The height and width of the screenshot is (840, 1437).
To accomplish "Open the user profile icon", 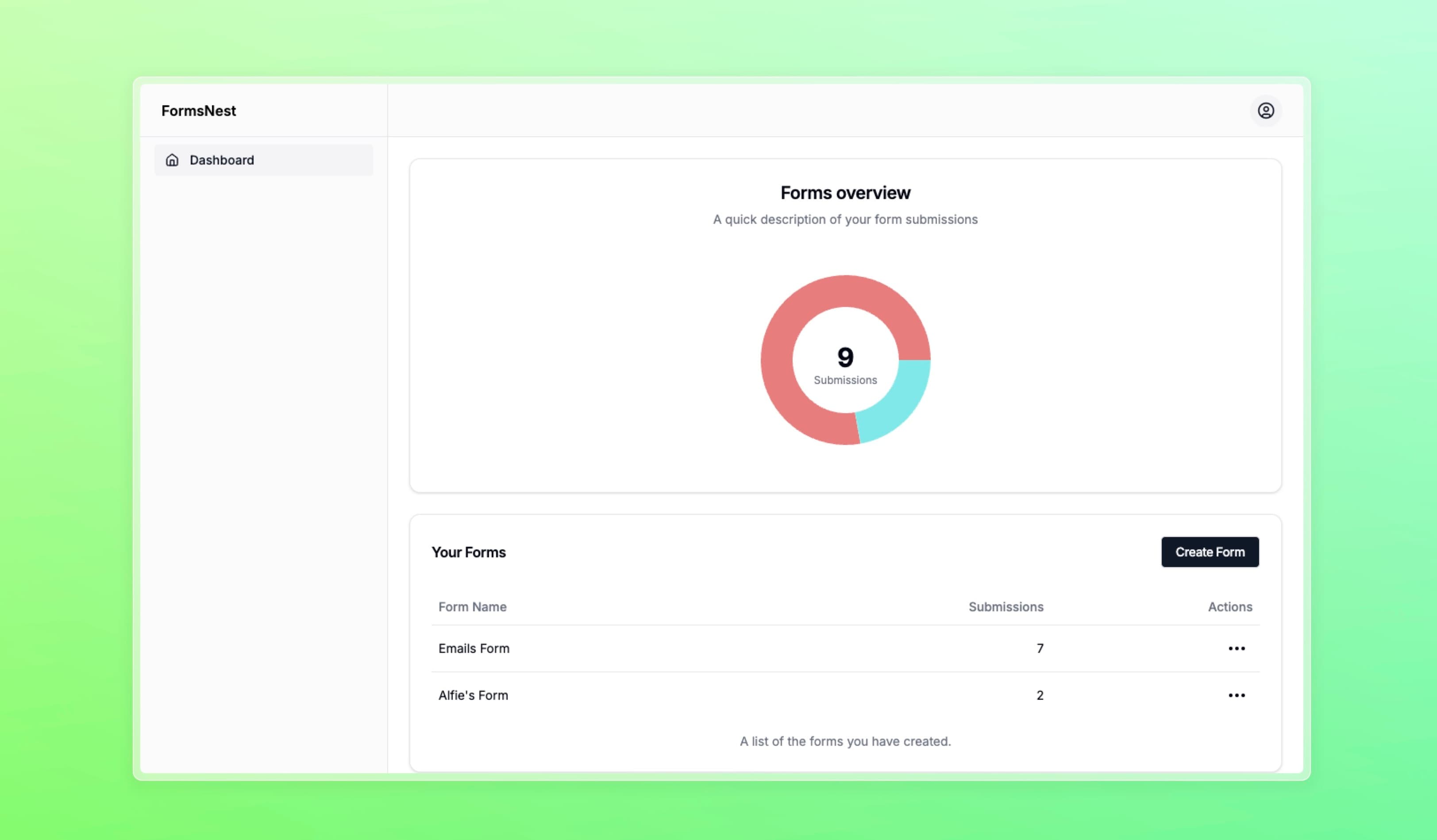I will [1265, 111].
